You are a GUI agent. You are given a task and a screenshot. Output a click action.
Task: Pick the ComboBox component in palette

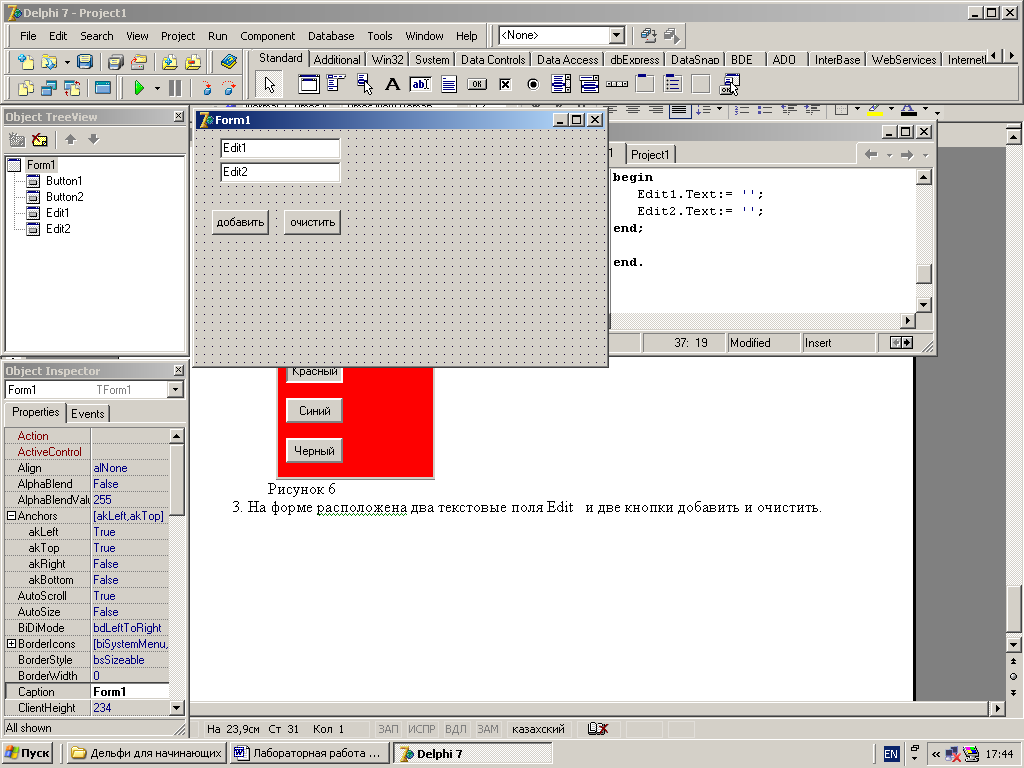tap(589, 84)
